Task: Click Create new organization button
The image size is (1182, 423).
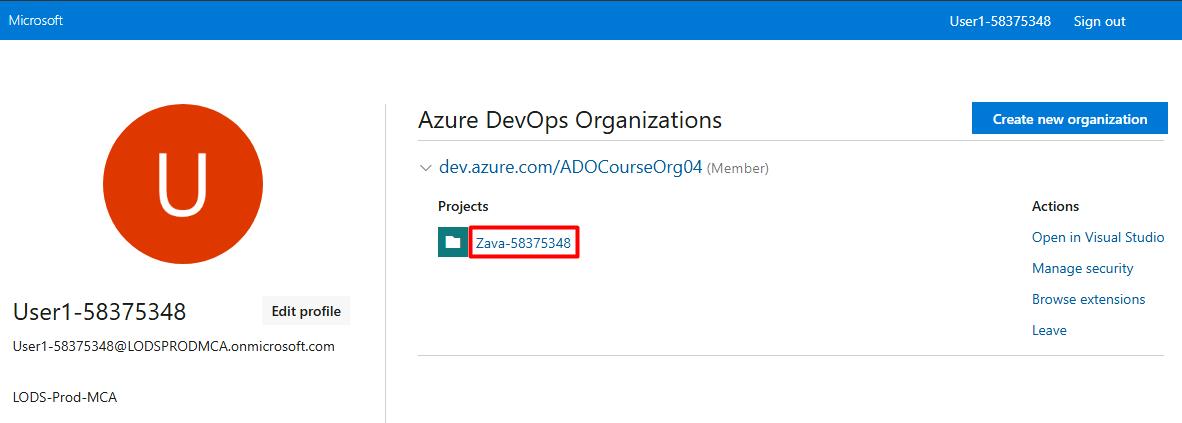Action: point(1070,119)
